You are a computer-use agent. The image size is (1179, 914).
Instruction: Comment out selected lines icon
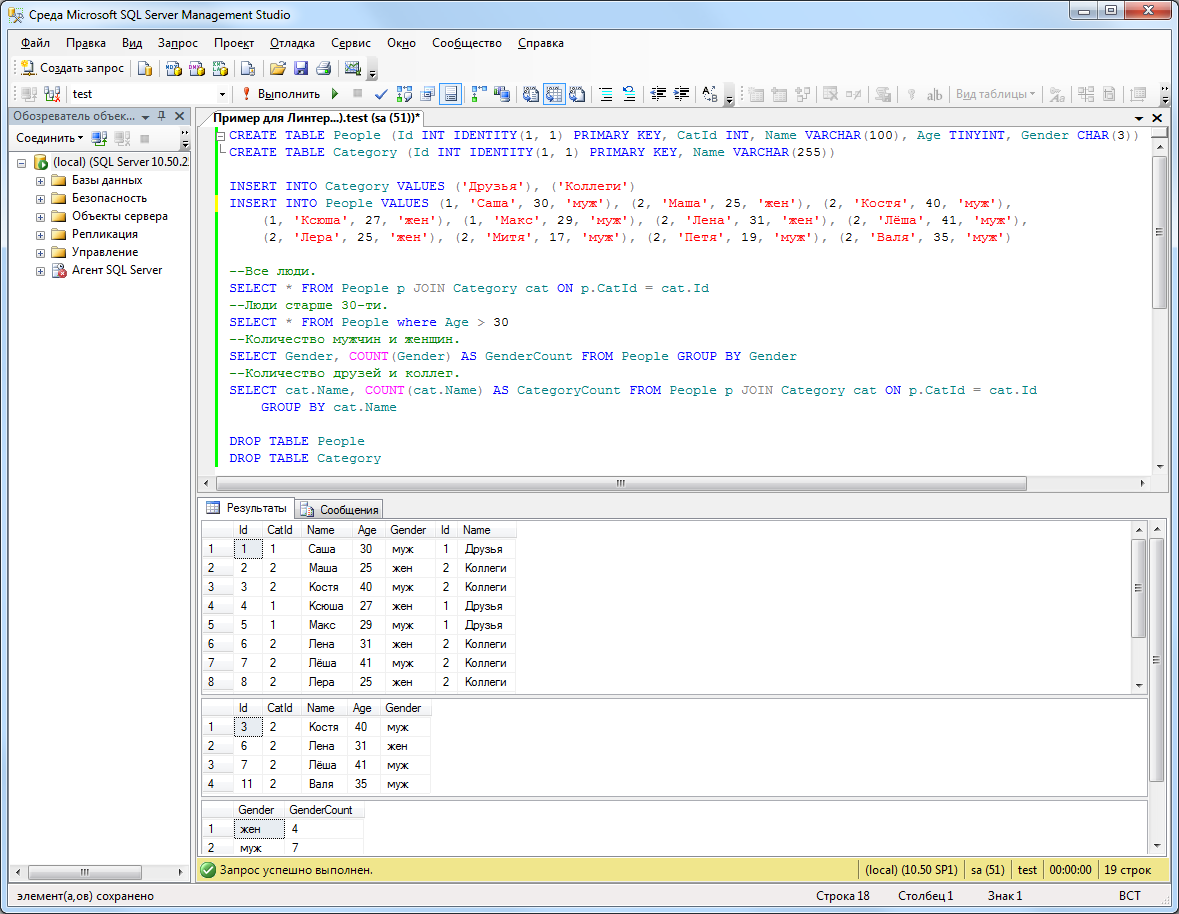(x=606, y=94)
